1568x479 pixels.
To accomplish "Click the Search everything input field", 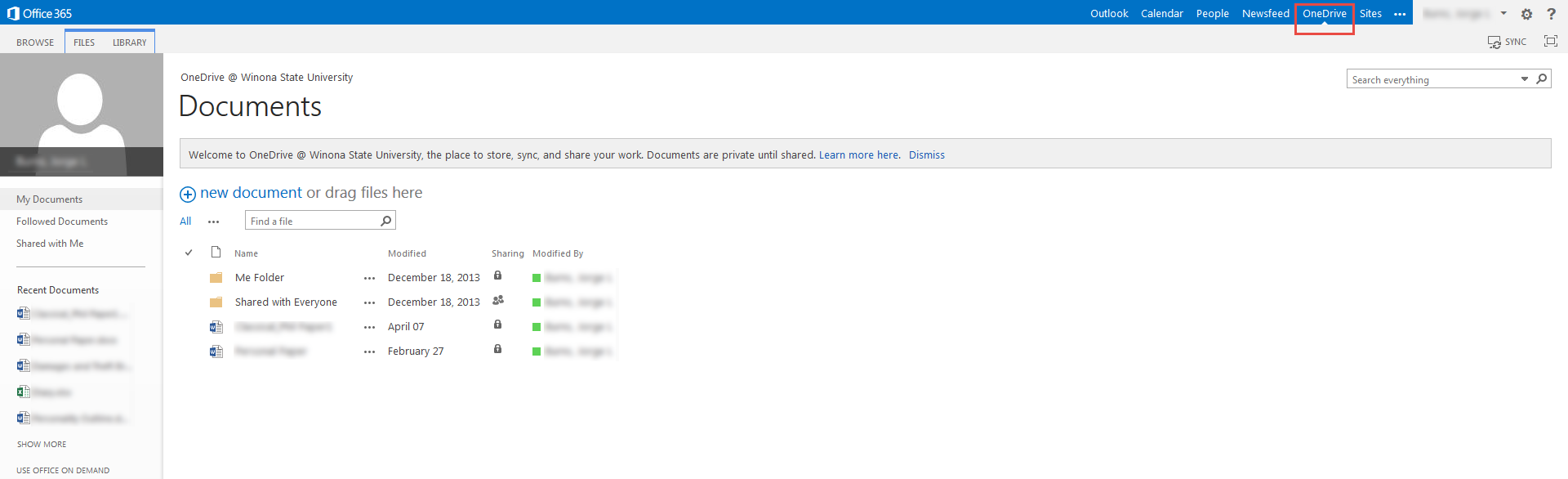I will 1432,80.
